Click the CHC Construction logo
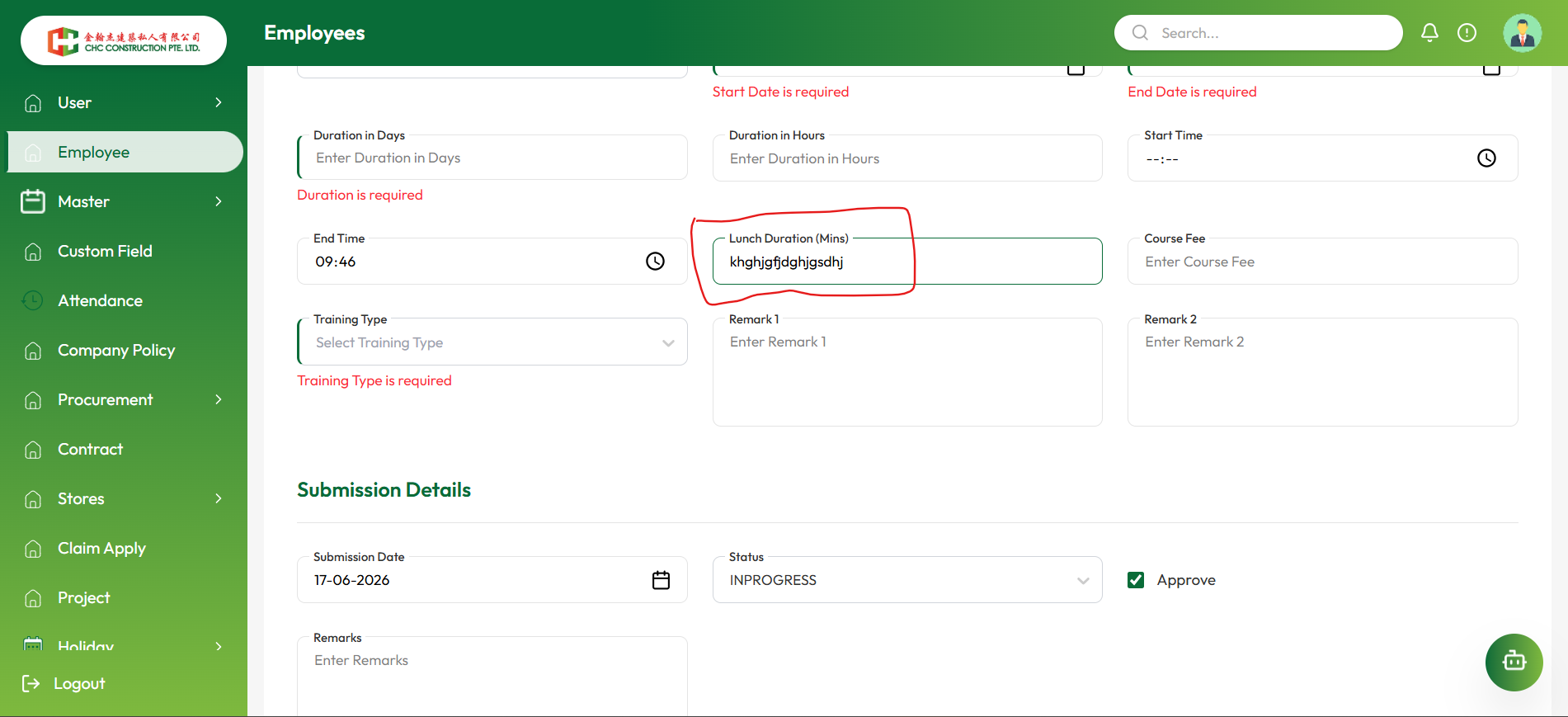The image size is (1568, 717). (124, 40)
